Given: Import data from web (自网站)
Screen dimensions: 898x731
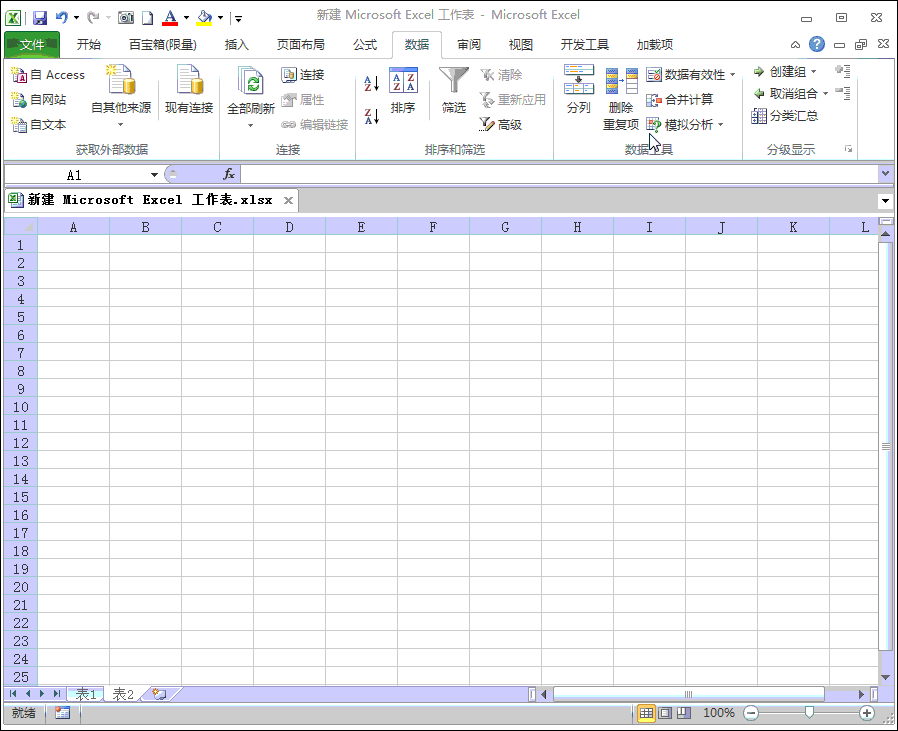Looking at the screenshot, I should click(39, 100).
